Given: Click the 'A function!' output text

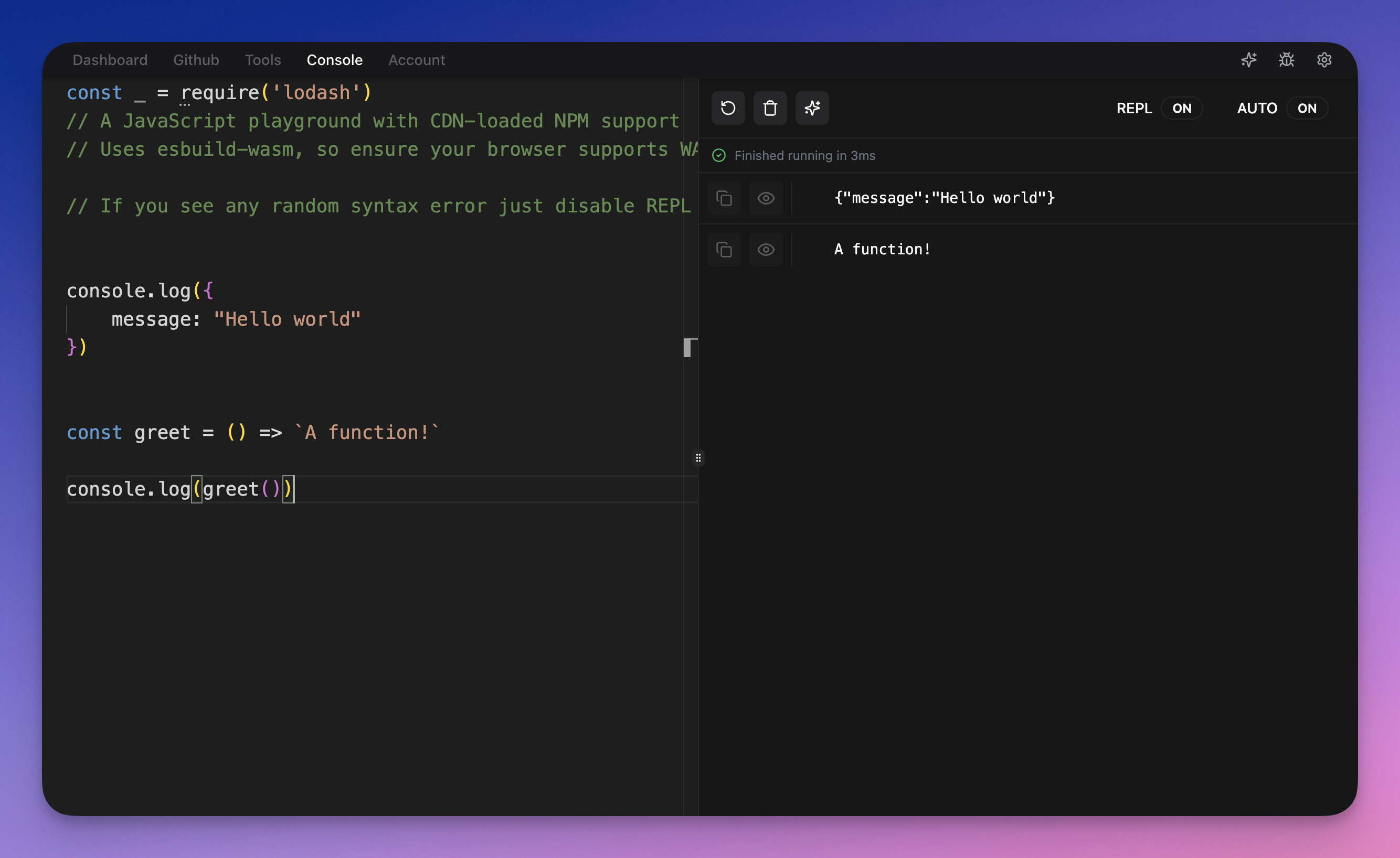Looking at the screenshot, I should pyautogui.click(x=883, y=249).
